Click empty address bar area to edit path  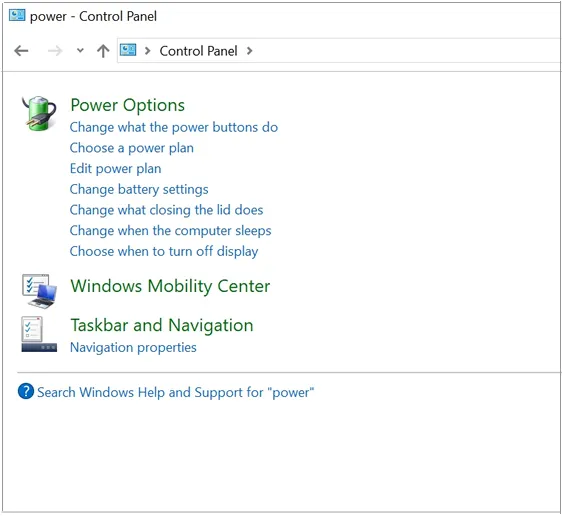(x=405, y=51)
